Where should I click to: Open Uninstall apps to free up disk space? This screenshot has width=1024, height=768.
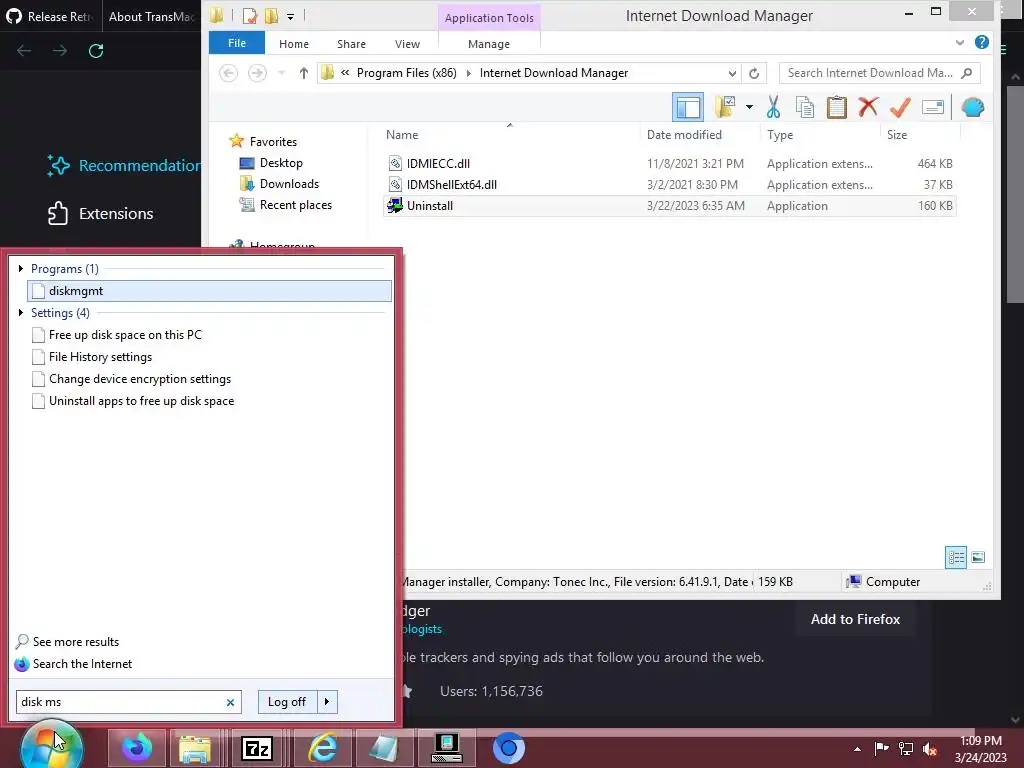point(141,401)
